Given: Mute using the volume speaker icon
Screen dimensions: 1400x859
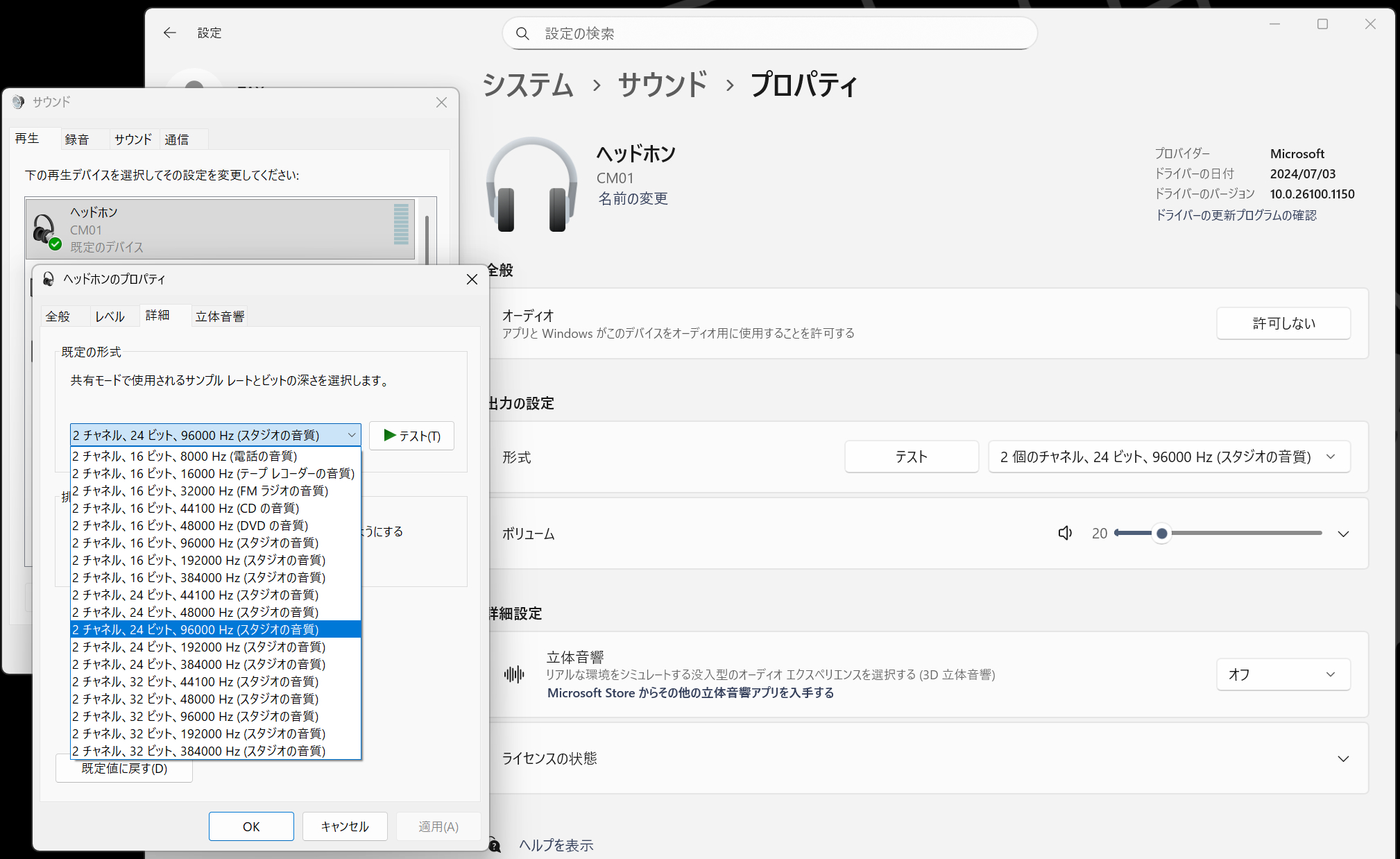Looking at the screenshot, I should (1065, 533).
